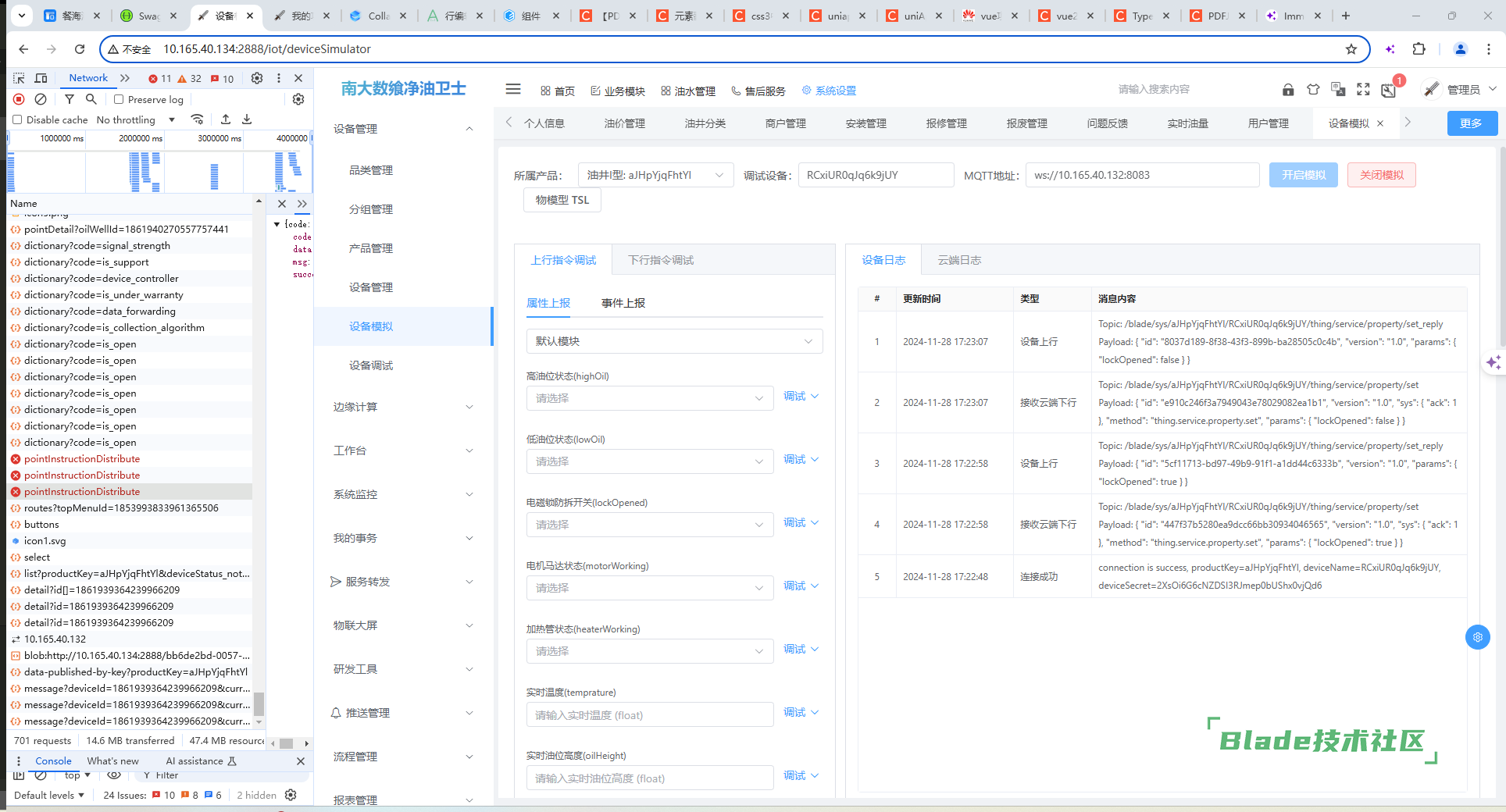This screenshot has width=1506, height=812.
Task: Toggle DevTools record network log button
Action: tap(19, 99)
